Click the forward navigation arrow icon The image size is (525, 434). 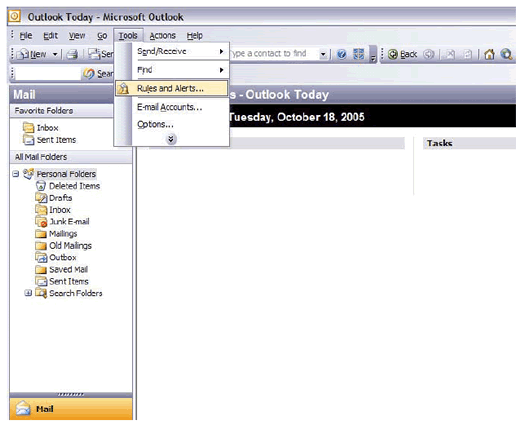coord(428,54)
